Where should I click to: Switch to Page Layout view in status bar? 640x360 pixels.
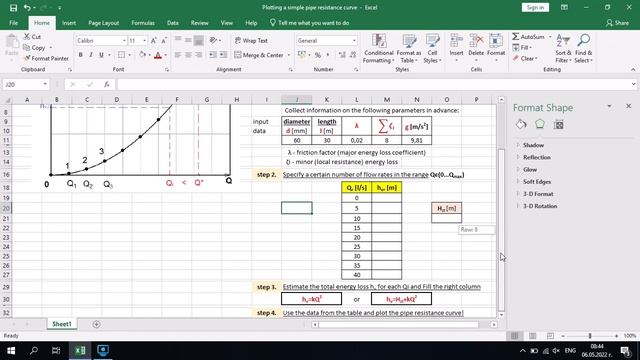(533, 336)
